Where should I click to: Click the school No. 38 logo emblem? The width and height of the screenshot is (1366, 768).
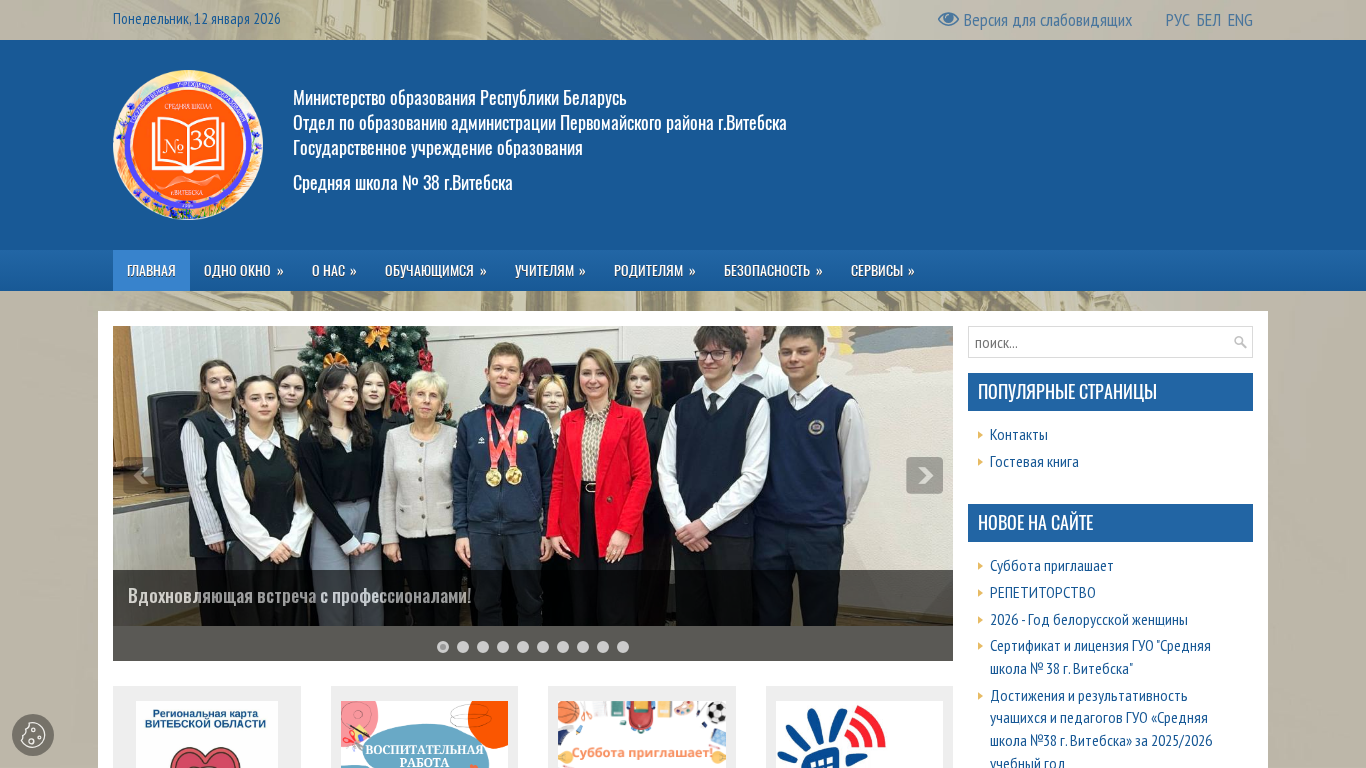[x=188, y=145]
